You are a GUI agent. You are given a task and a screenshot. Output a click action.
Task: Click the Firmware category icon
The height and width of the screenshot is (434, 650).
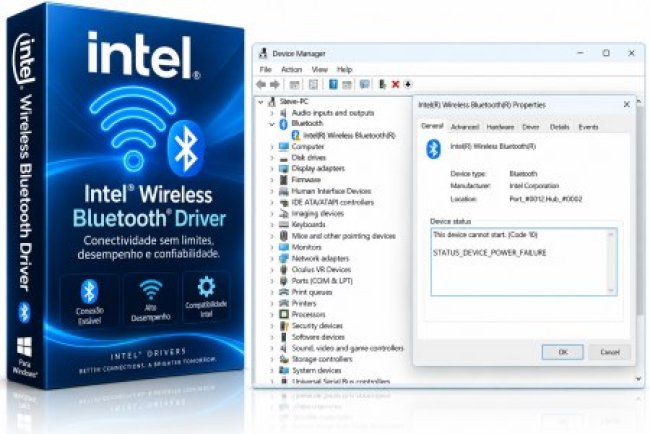pyautogui.click(x=284, y=180)
